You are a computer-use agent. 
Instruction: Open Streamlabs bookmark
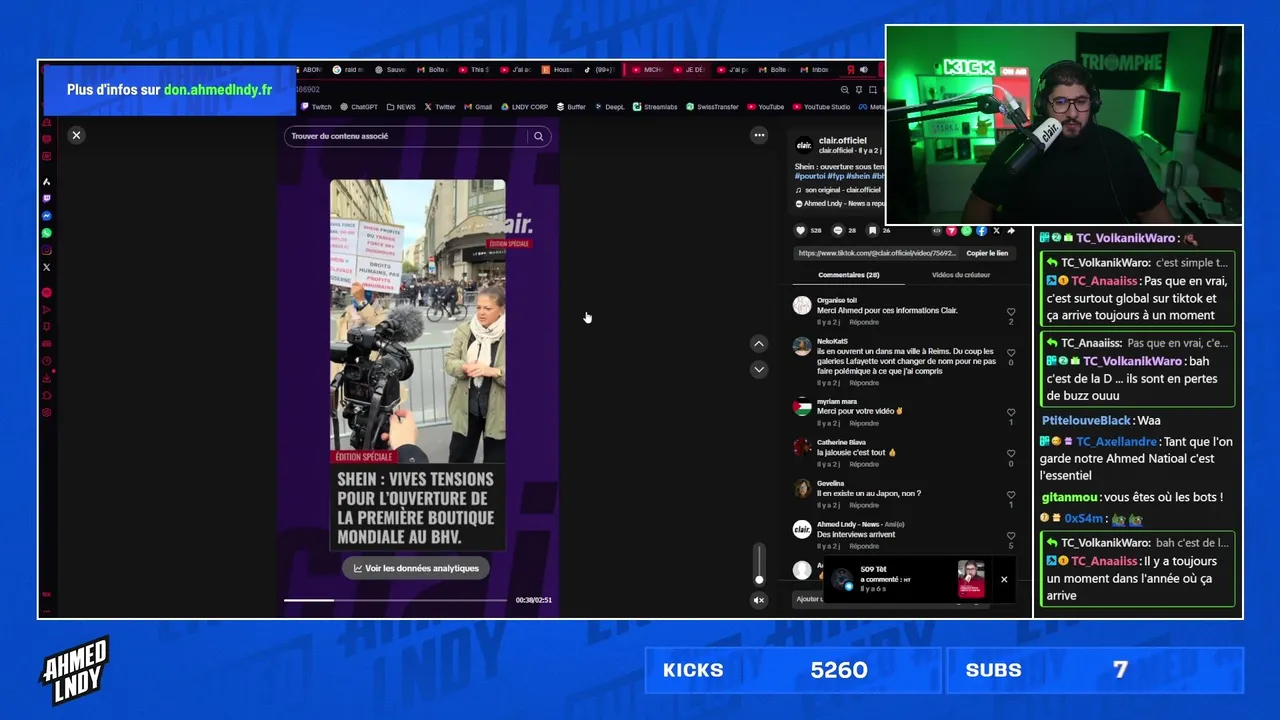[x=656, y=107]
